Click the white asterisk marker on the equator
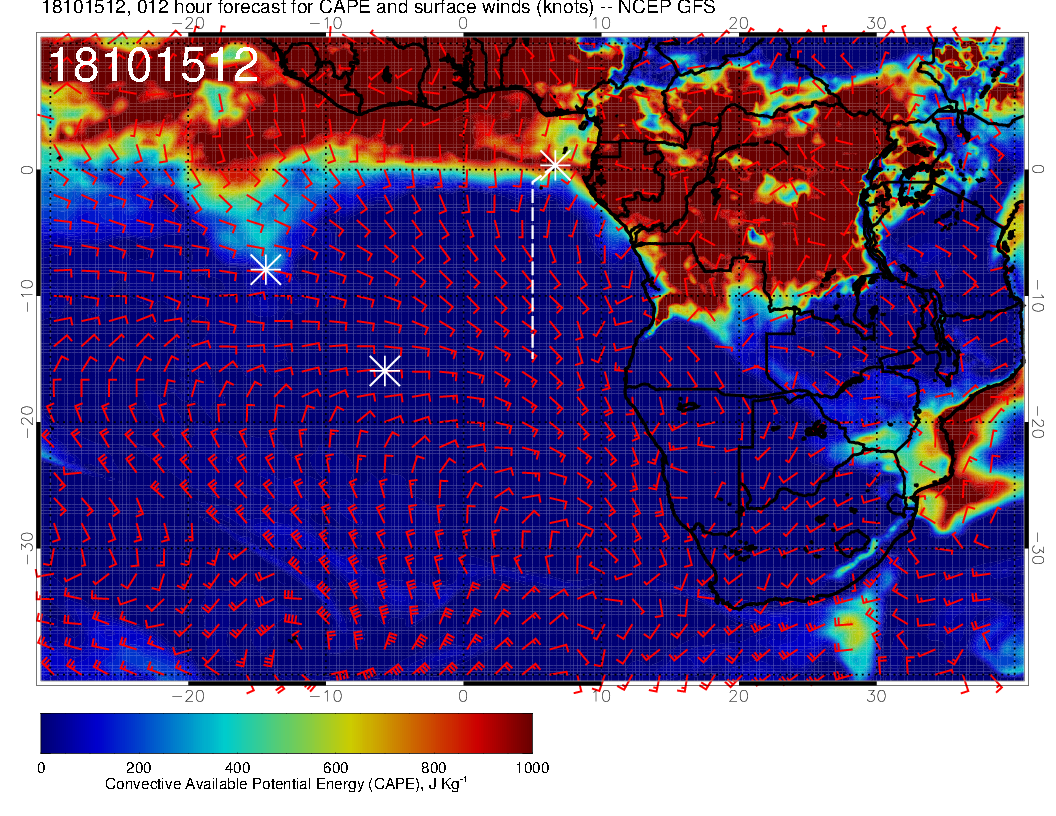Screen dimensions: 1056x816 (x=555, y=165)
